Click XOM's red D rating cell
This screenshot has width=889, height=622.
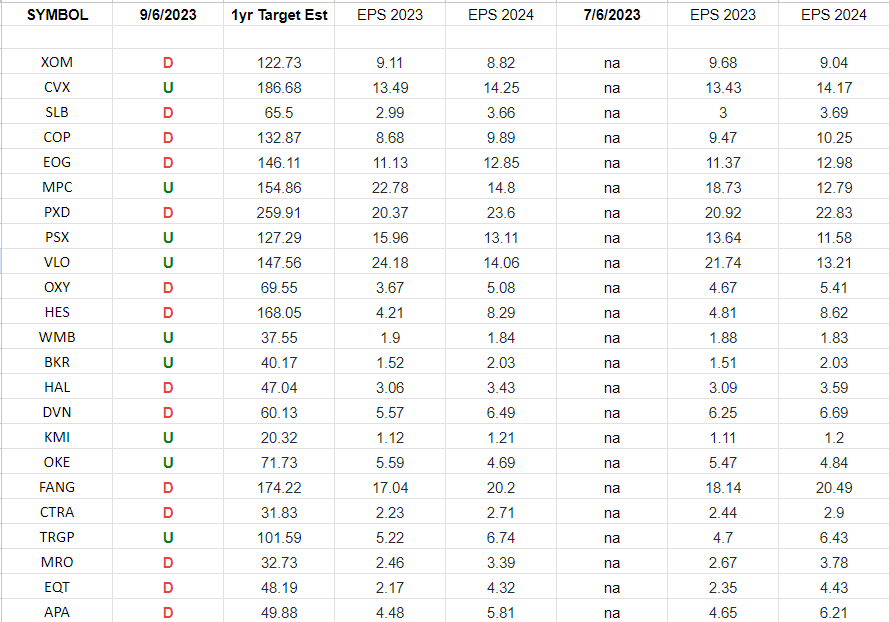(168, 62)
